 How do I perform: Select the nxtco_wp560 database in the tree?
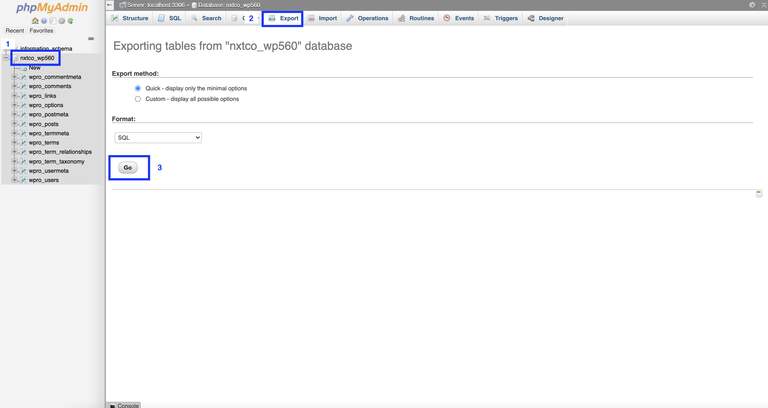[x=37, y=58]
